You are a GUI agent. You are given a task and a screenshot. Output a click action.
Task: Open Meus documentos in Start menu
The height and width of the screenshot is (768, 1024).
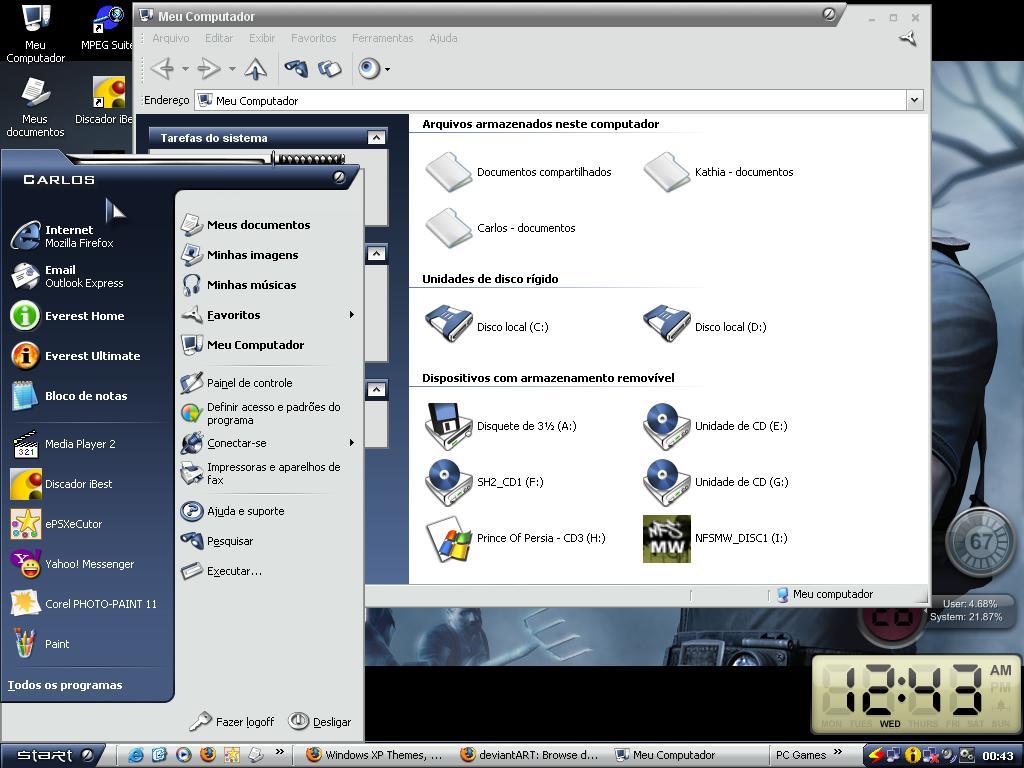(x=269, y=225)
